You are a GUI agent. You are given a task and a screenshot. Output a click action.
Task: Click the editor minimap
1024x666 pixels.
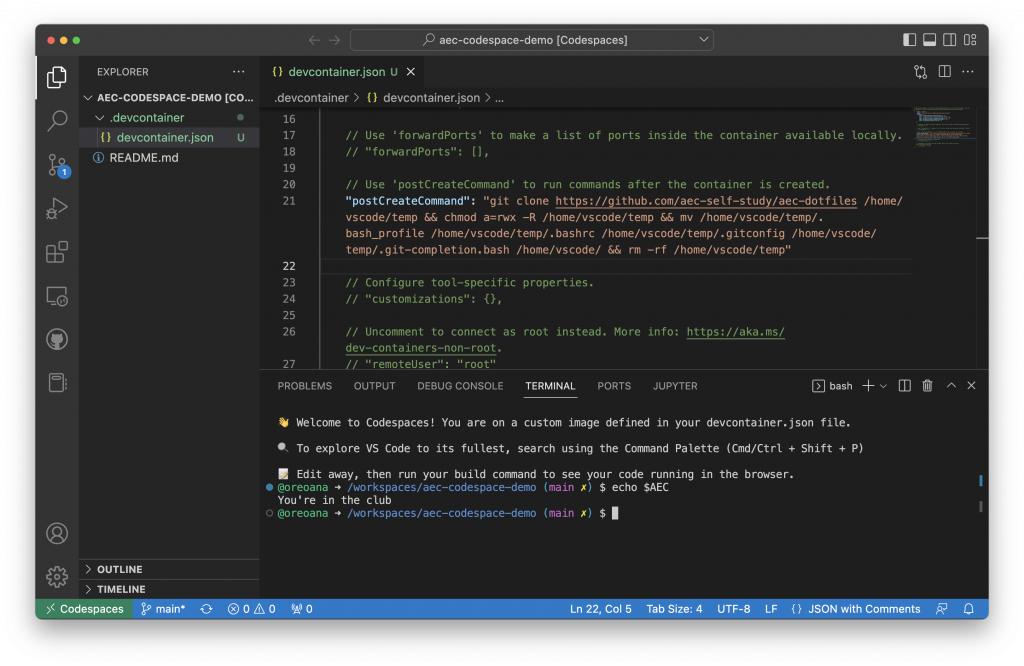[x=944, y=128]
